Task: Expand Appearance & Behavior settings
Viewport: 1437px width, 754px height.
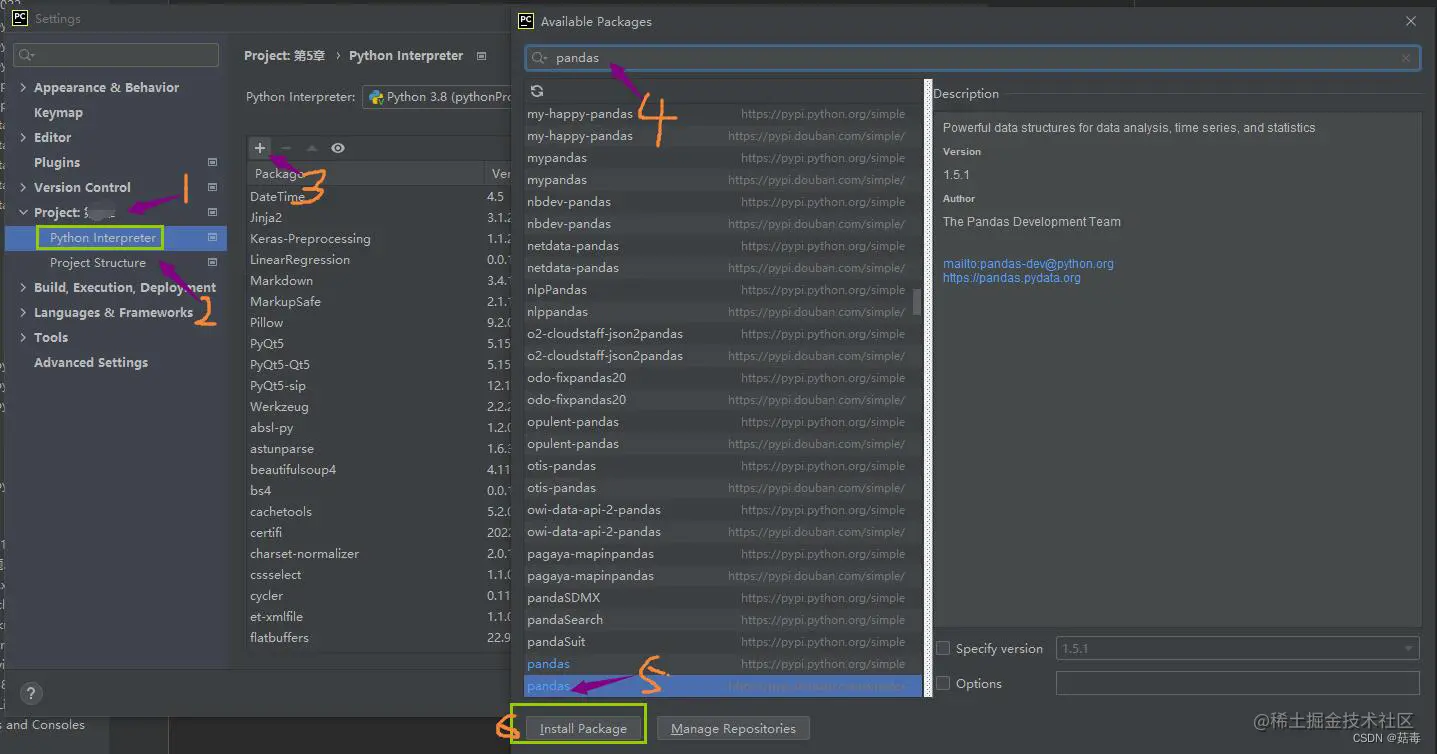Action: click(23, 87)
